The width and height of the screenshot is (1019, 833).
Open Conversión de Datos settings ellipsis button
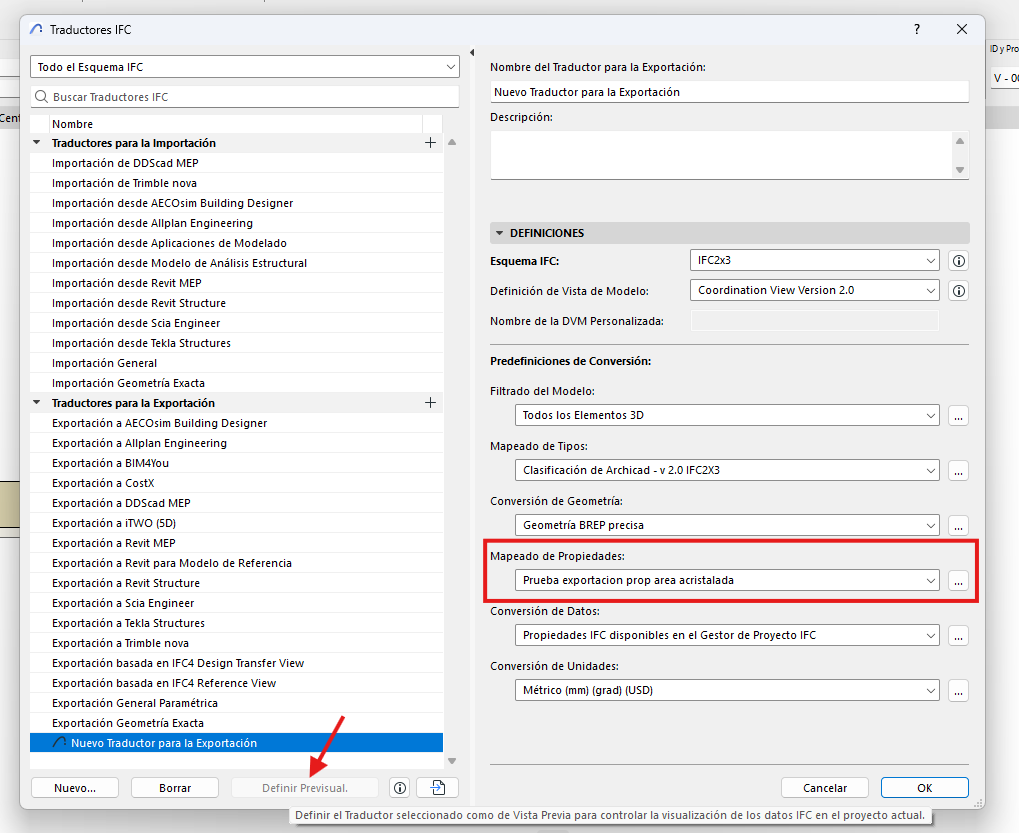point(959,635)
